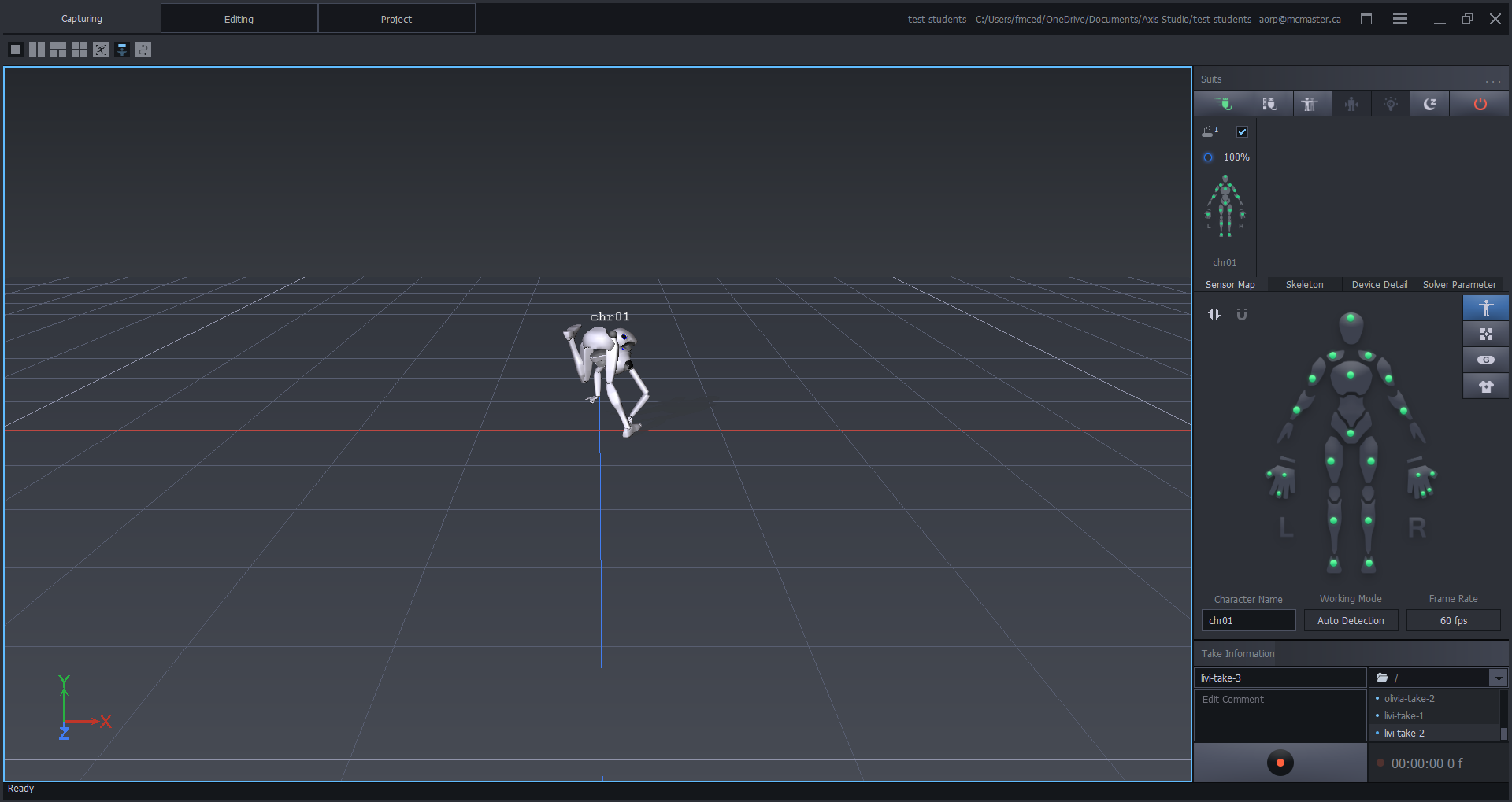
Task: Click the running-figure focus-on-character icon
Action: (x=101, y=50)
